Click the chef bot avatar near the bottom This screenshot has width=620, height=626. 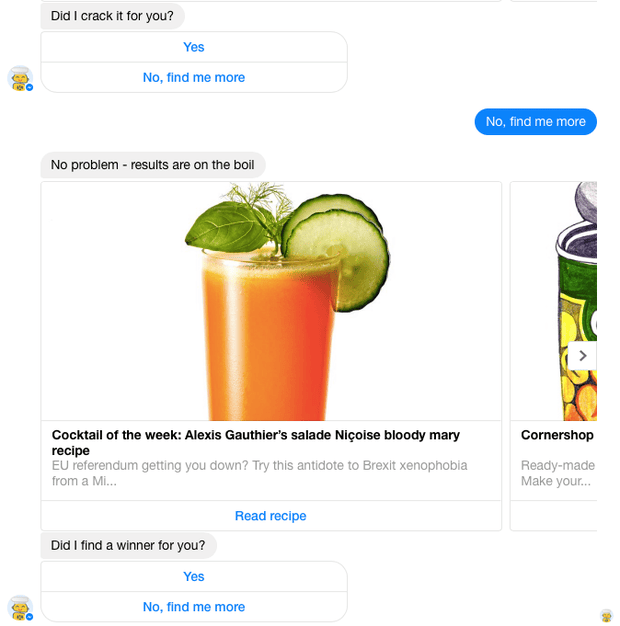coord(20,608)
